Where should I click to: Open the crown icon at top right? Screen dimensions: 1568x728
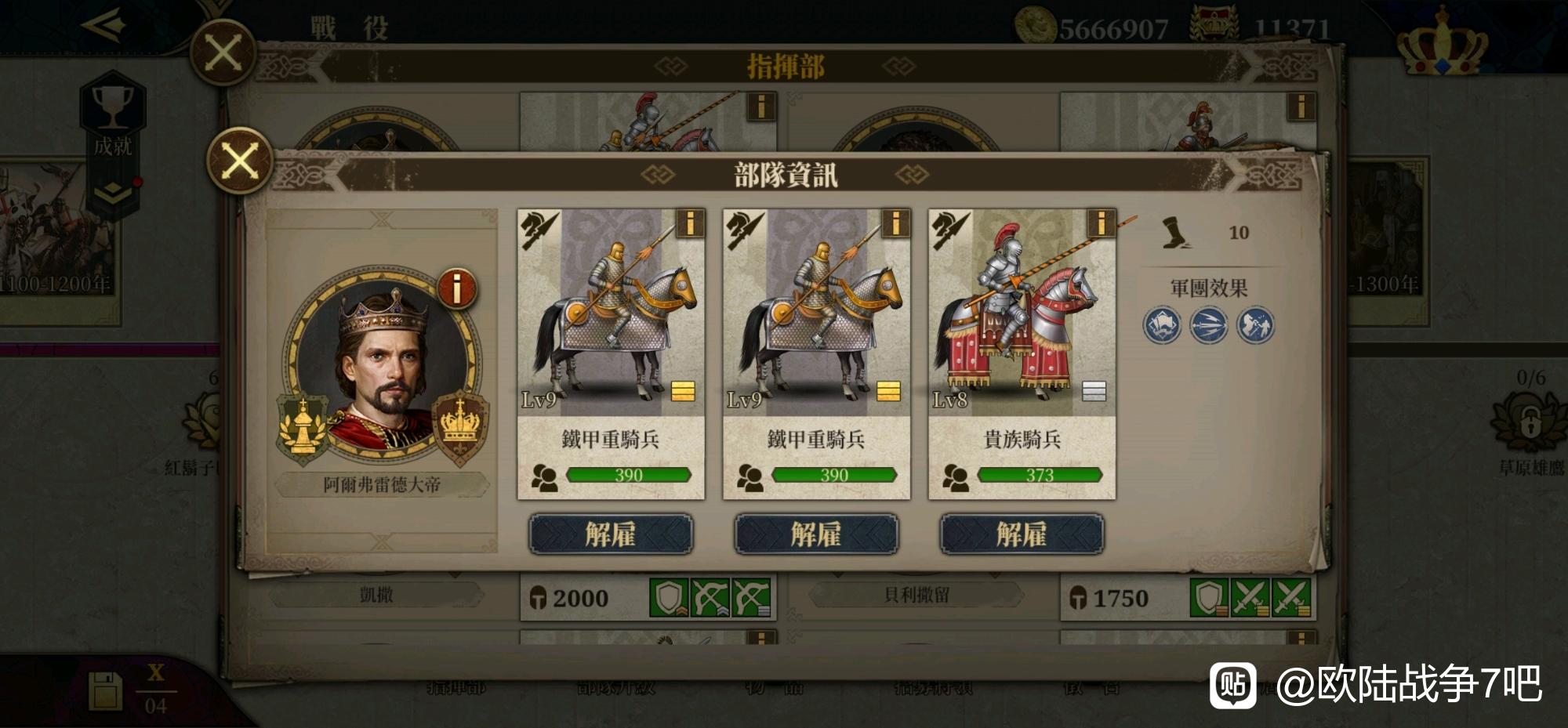pos(1443,43)
